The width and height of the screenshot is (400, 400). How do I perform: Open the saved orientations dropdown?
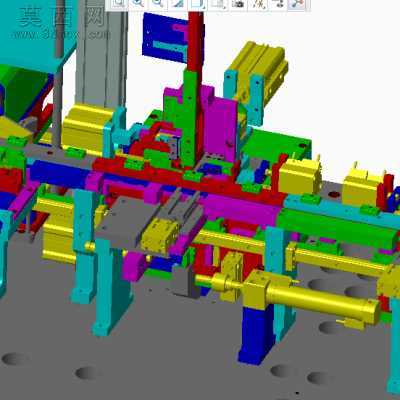click(x=218, y=3)
